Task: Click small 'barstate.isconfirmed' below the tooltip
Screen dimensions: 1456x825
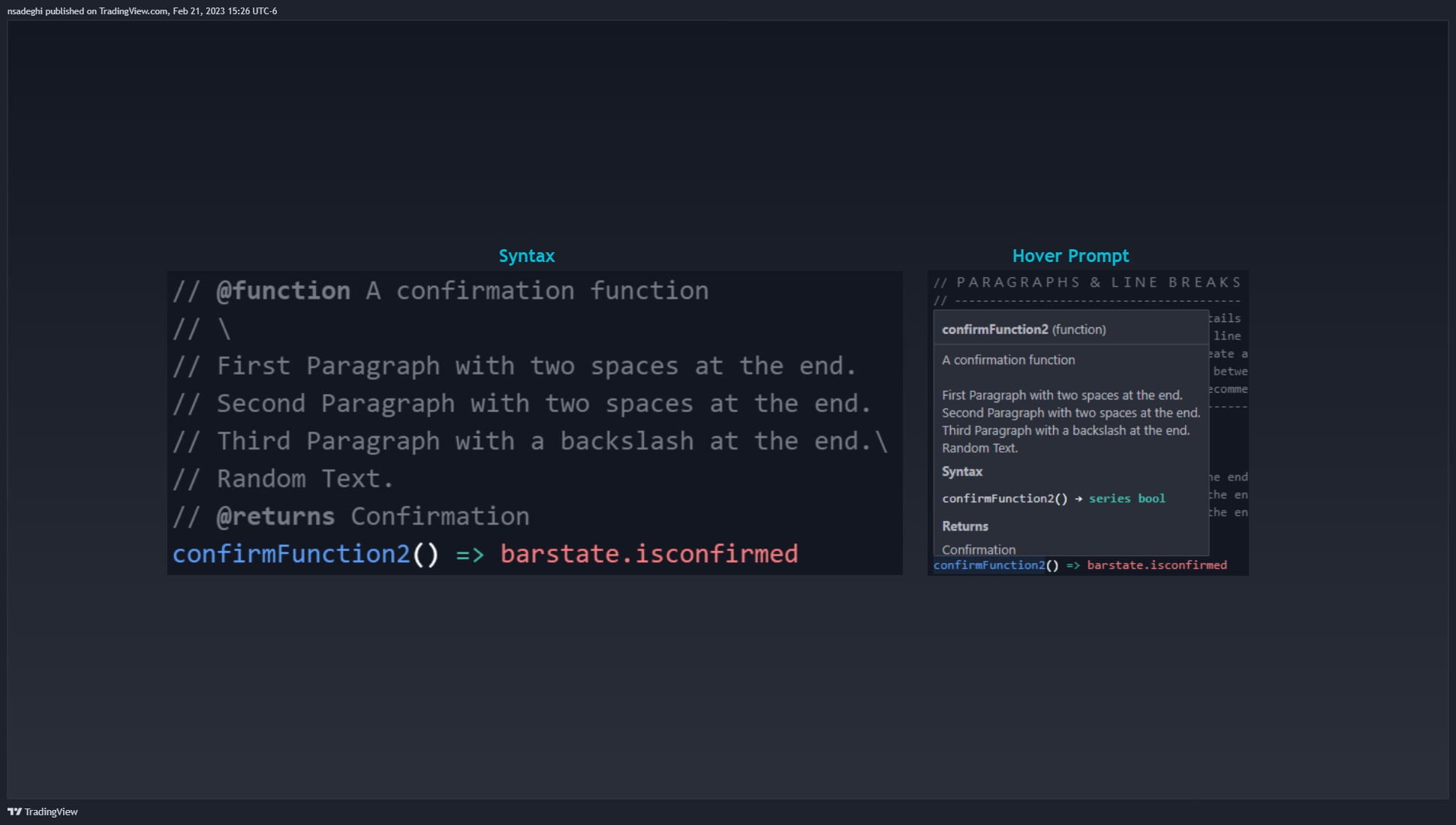Action: click(x=1157, y=565)
